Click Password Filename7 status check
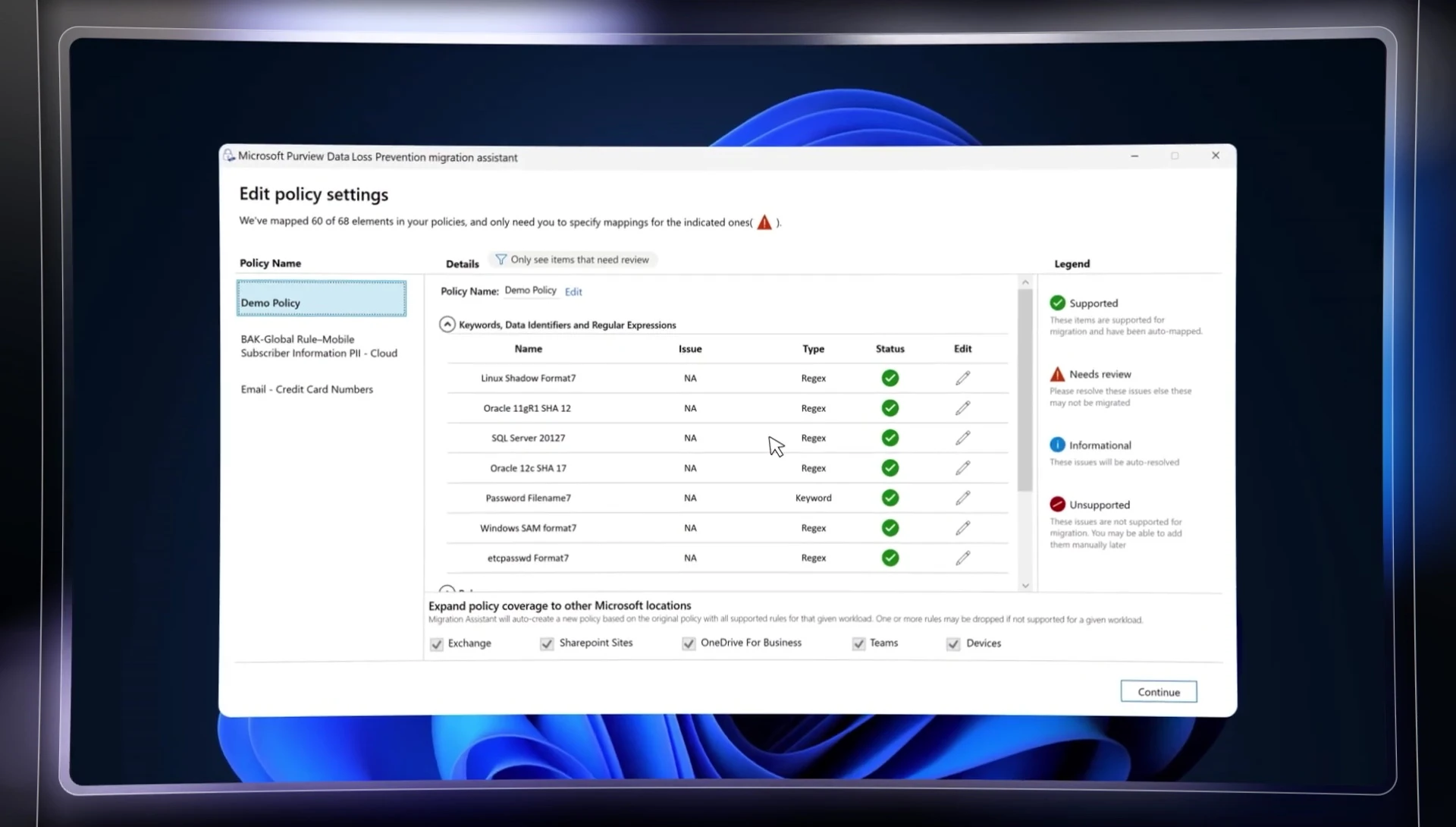 890,498
